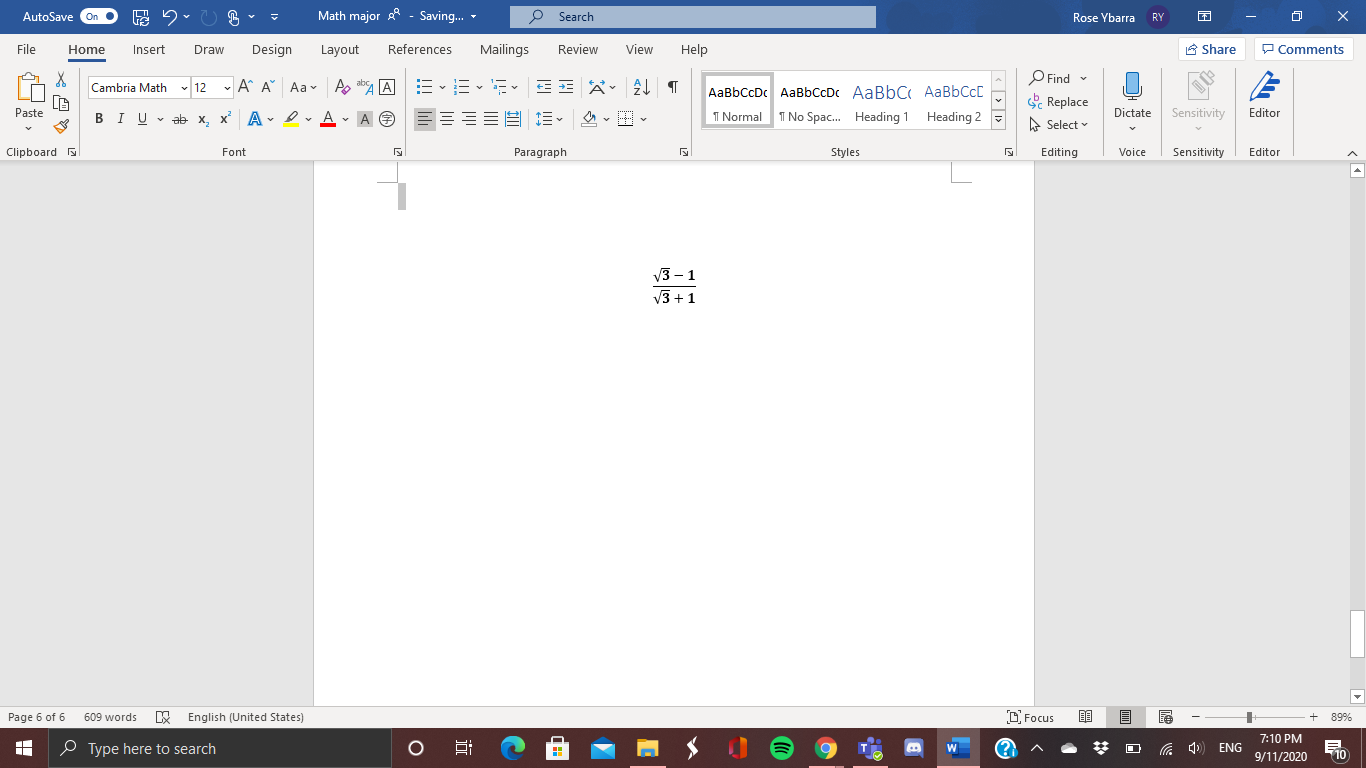Toggle subscript formatting
The image size is (1366, 768).
pyautogui.click(x=203, y=119)
